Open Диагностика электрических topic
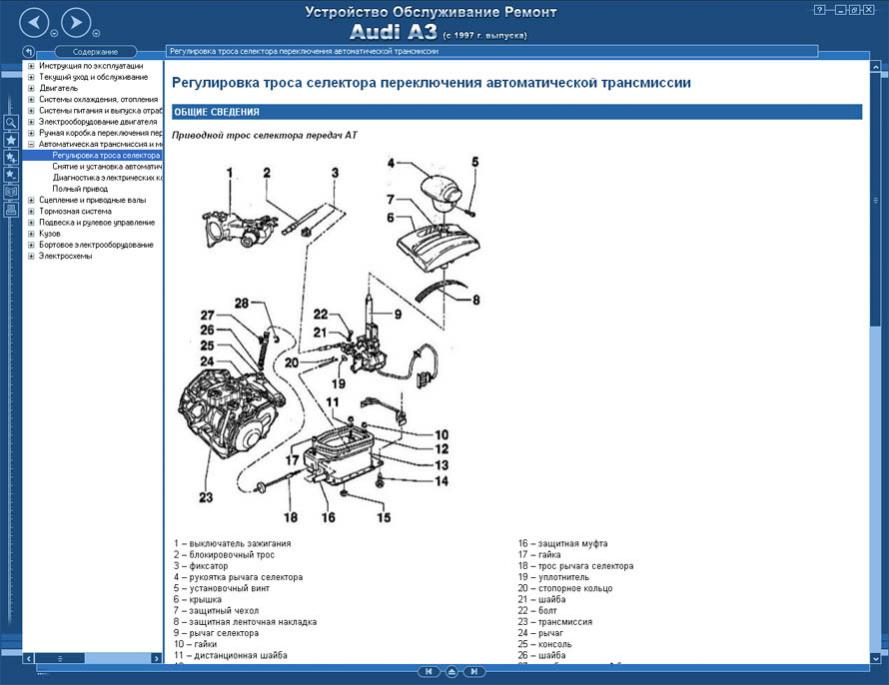Image resolution: width=889 pixels, height=685 pixels. click(107, 177)
